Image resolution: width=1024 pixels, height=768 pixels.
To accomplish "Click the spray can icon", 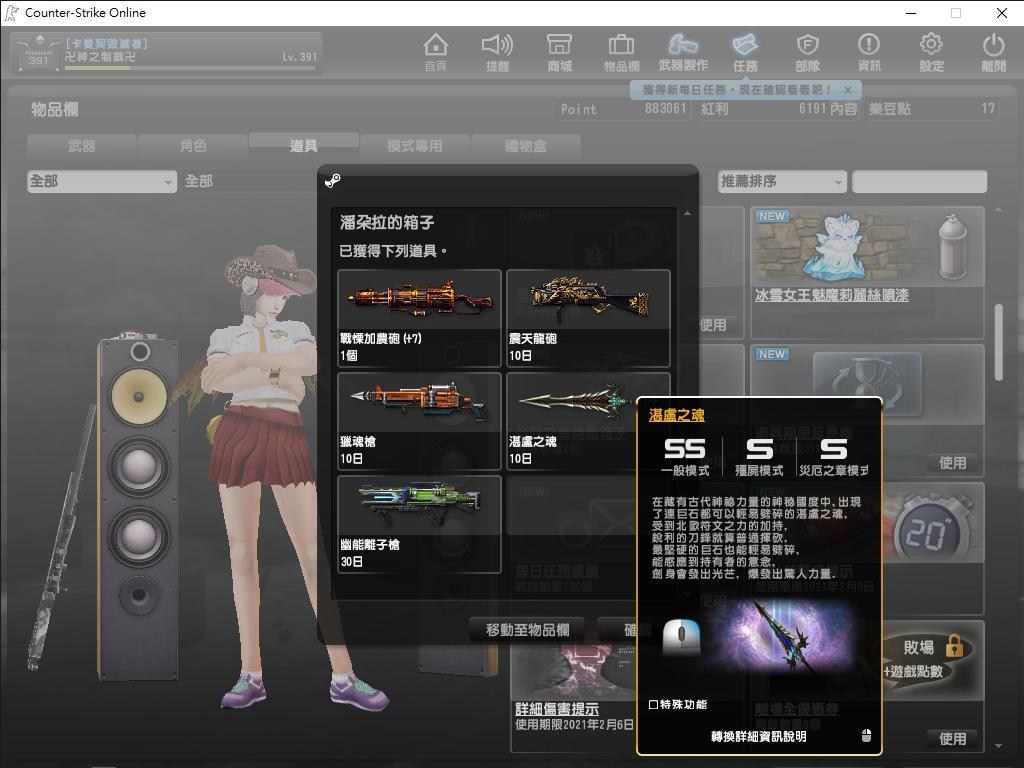I will tap(952, 246).
